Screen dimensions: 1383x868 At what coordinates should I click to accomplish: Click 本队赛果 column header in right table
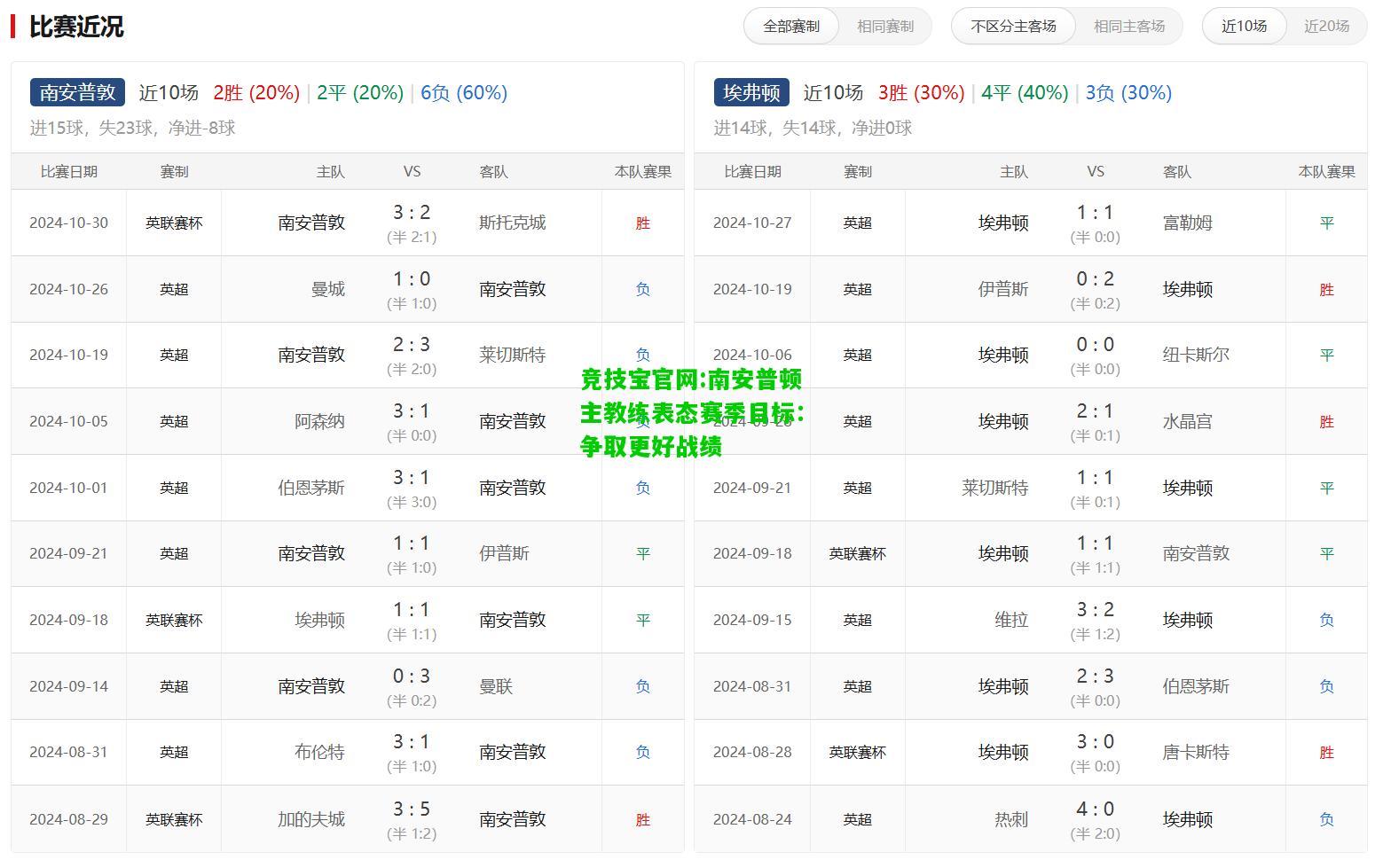pos(1327,172)
